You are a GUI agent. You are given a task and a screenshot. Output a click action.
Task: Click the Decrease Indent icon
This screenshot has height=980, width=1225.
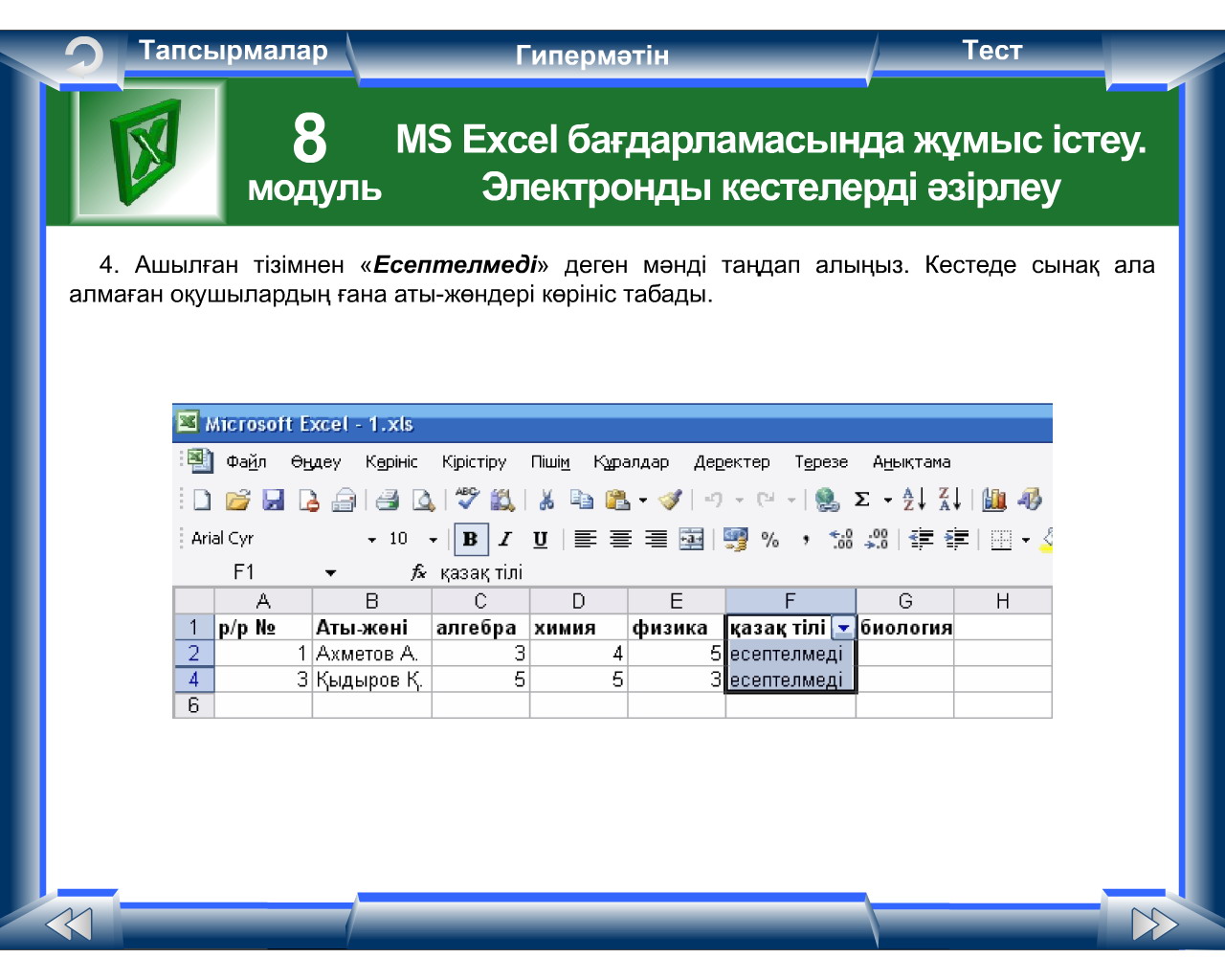pyautogui.click(x=921, y=539)
